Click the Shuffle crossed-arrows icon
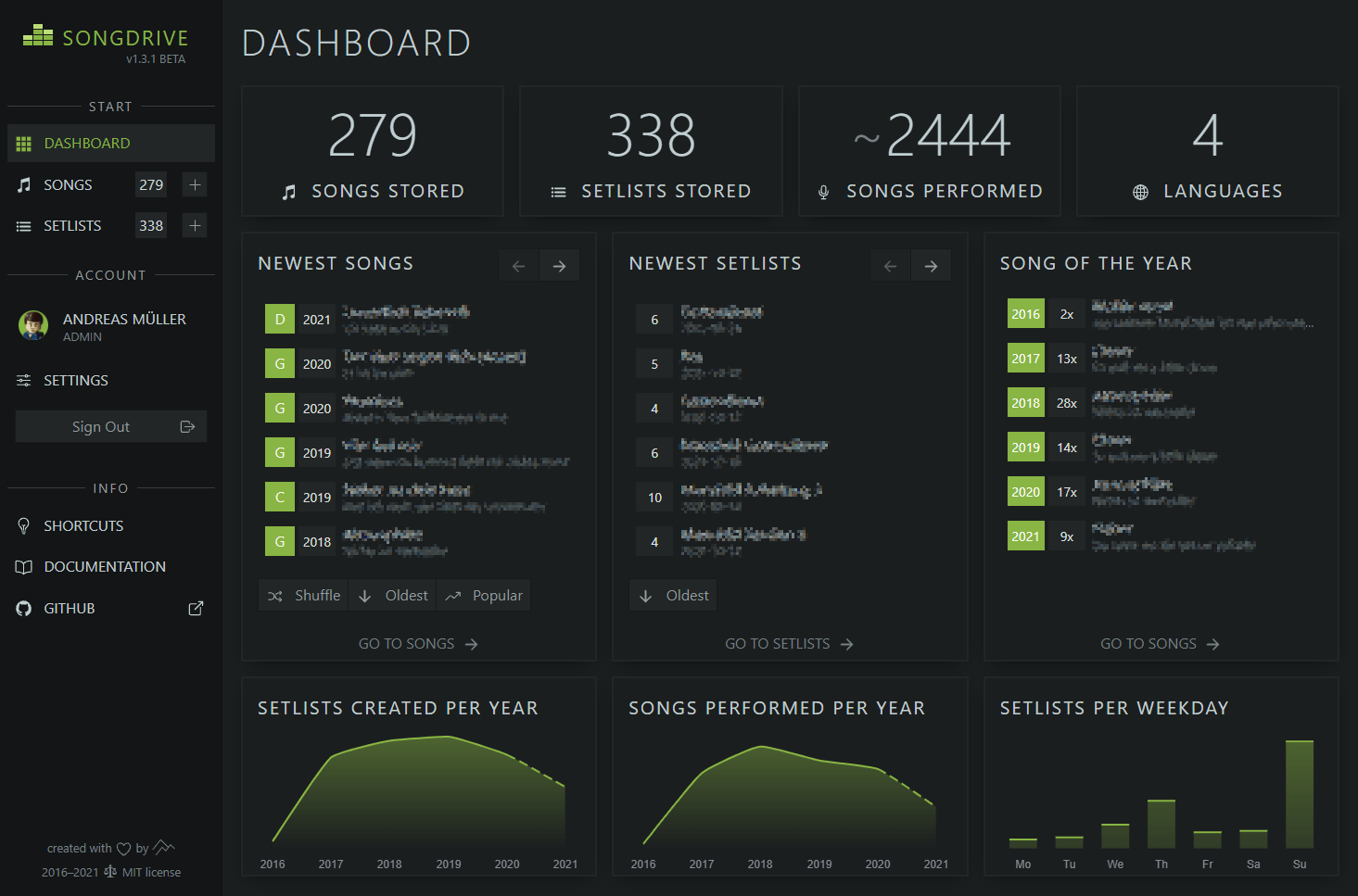 click(x=275, y=596)
